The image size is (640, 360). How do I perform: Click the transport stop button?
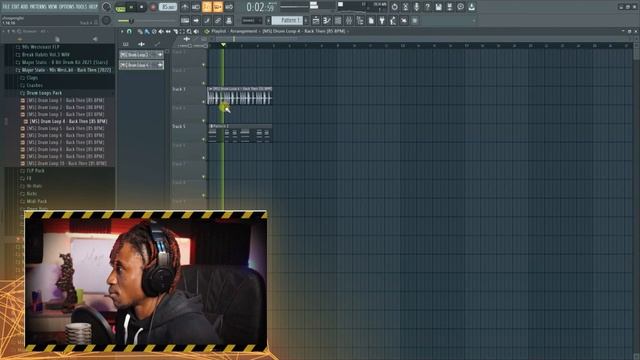coord(142,7)
